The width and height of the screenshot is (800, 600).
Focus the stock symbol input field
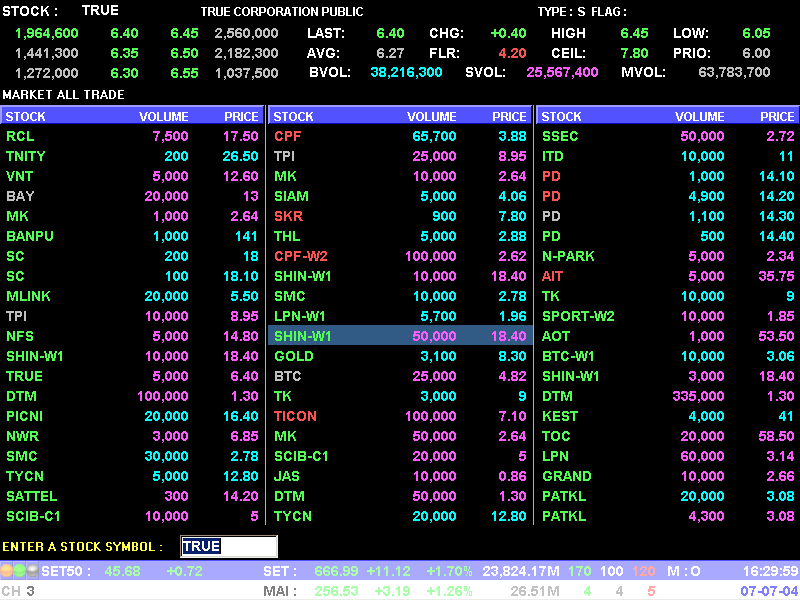(x=229, y=546)
